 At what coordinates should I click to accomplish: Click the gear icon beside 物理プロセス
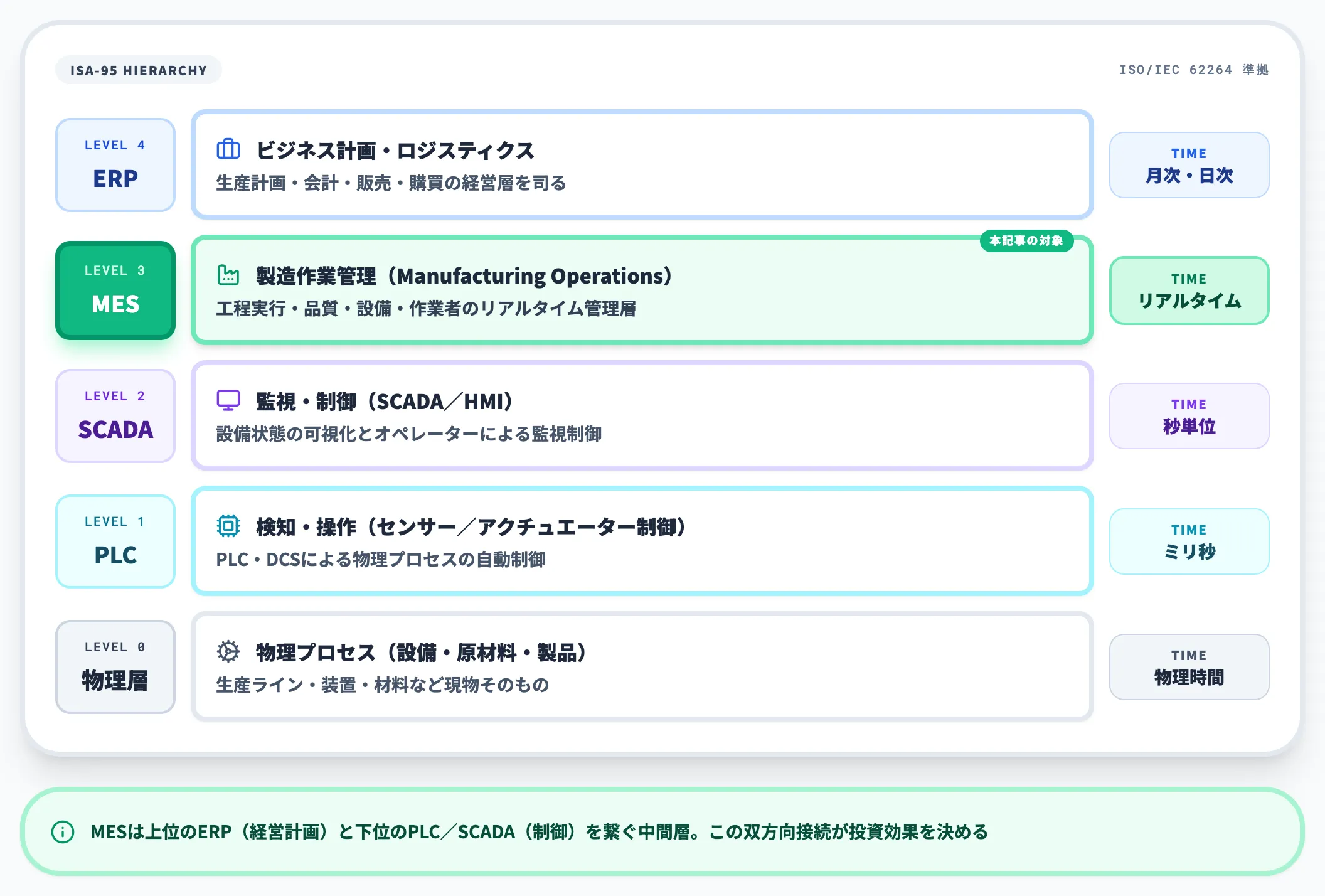[228, 653]
